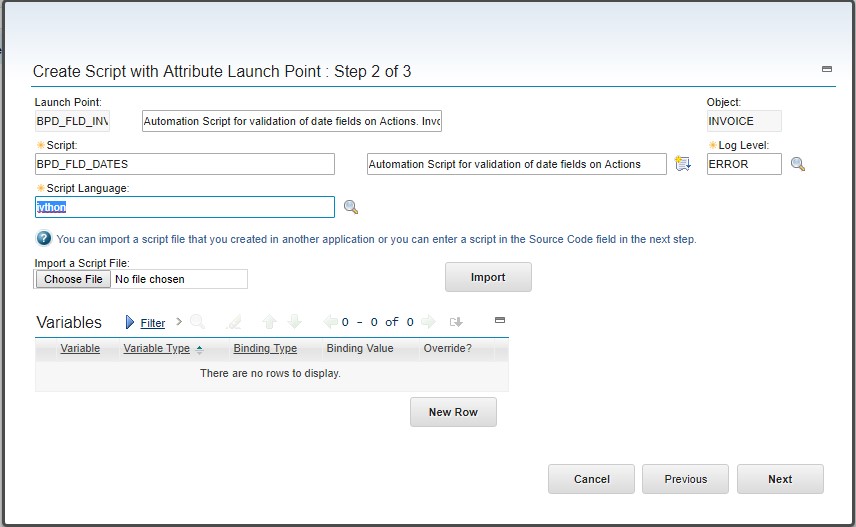Click the Script name field BPD_FLD_DATES

point(185,164)
